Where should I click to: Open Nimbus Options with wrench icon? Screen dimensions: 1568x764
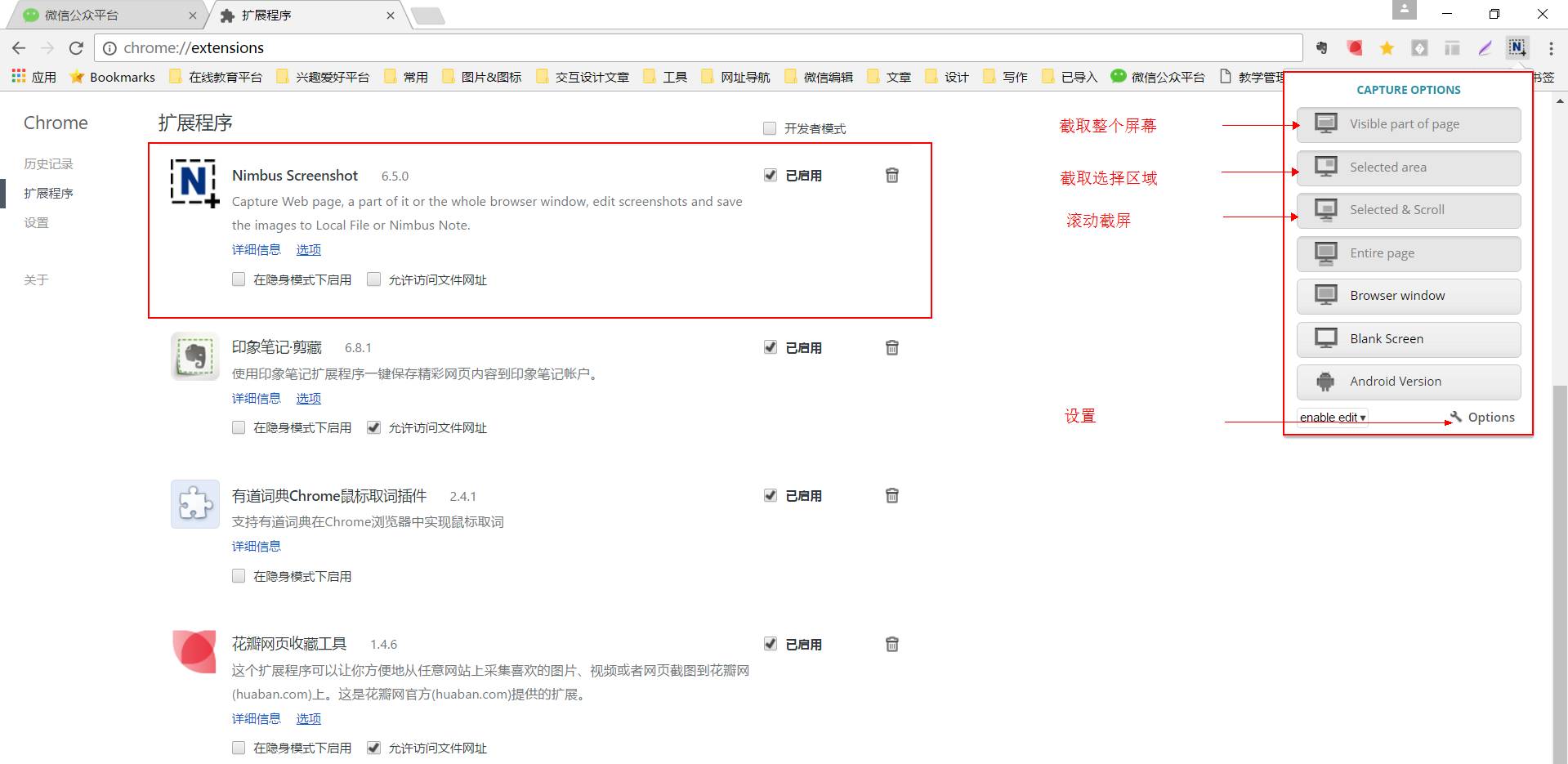1482,418
